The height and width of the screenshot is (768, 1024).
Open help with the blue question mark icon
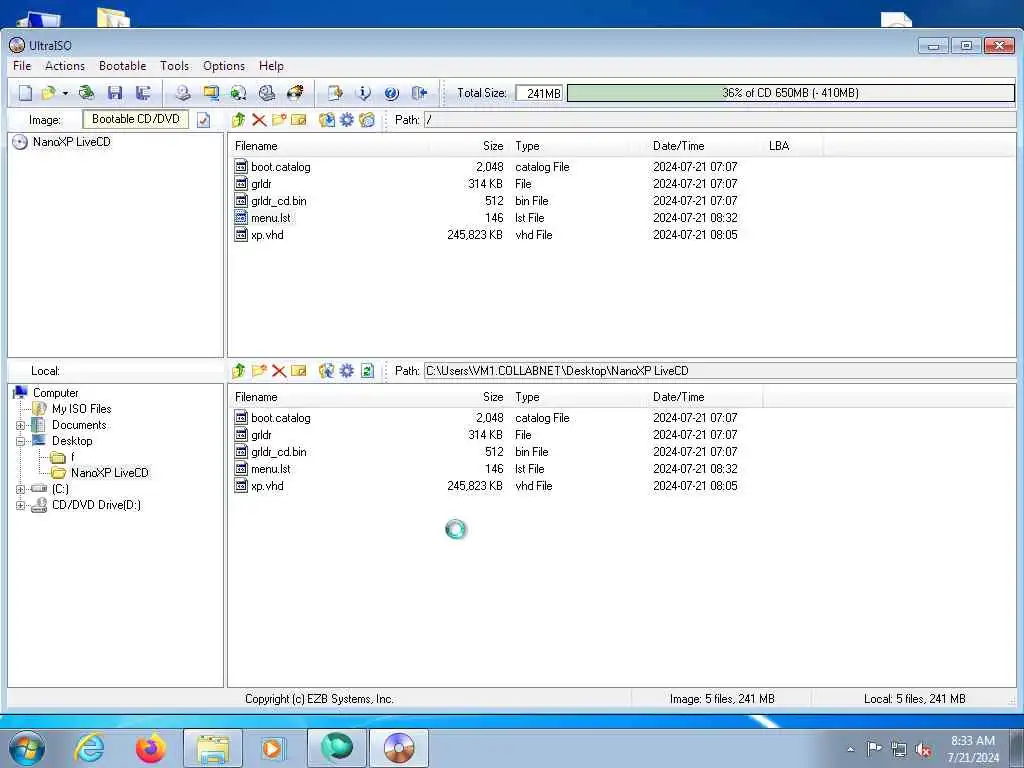tap(391, 93)
